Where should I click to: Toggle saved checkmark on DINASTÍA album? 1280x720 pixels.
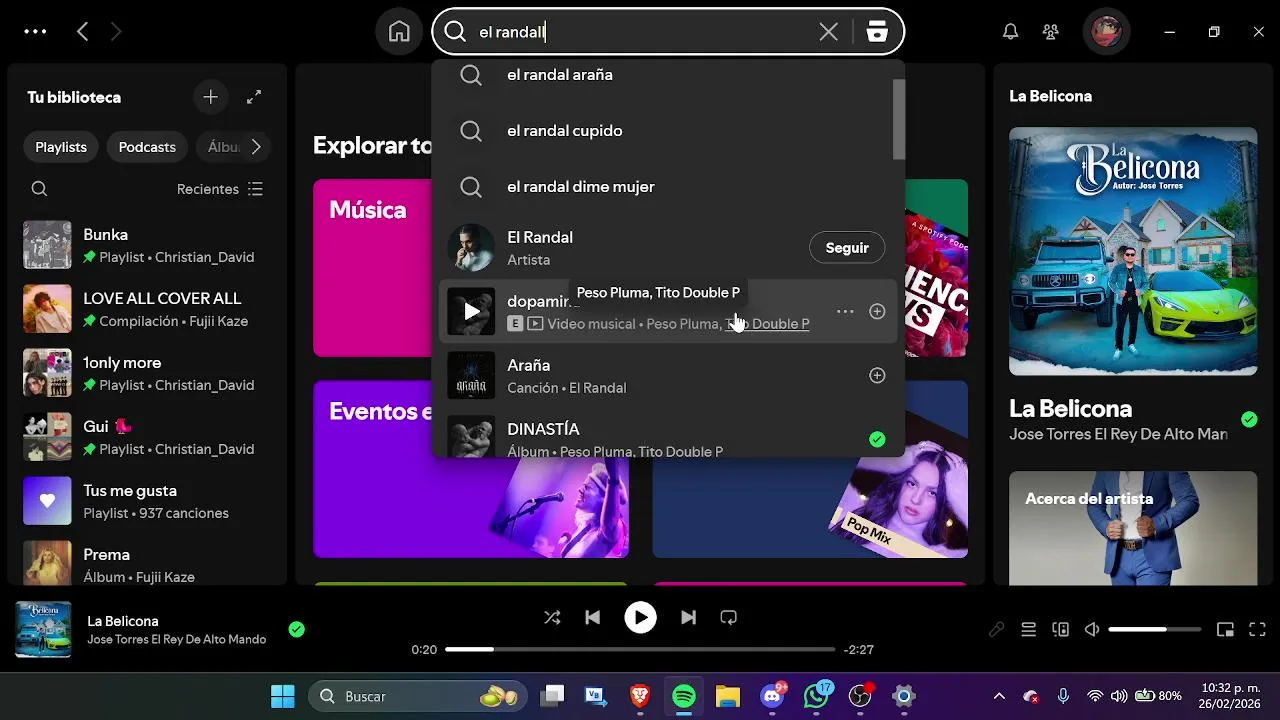pyautogui.click(x=877, y=439)
